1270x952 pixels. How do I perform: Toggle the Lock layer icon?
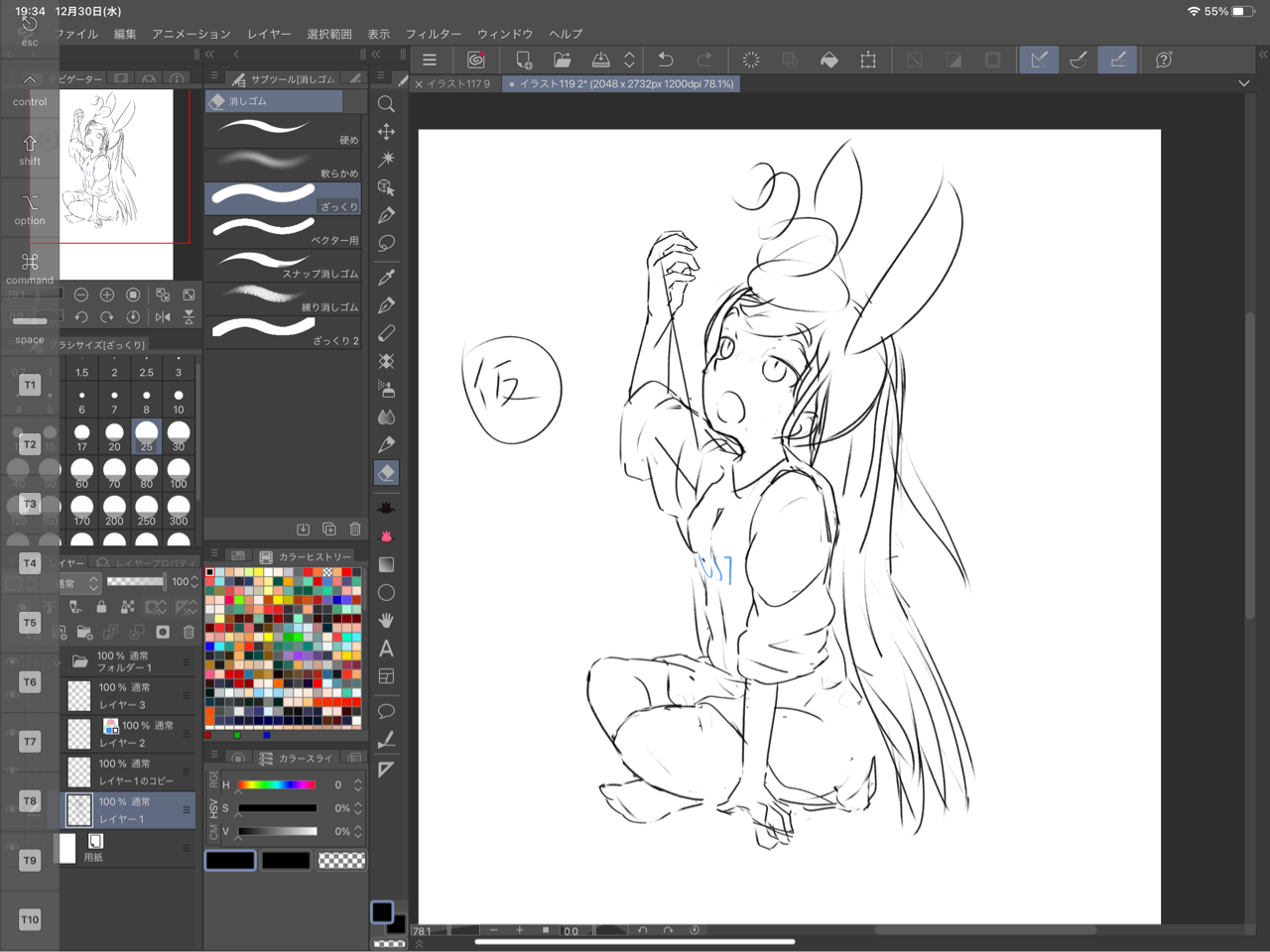101,606
